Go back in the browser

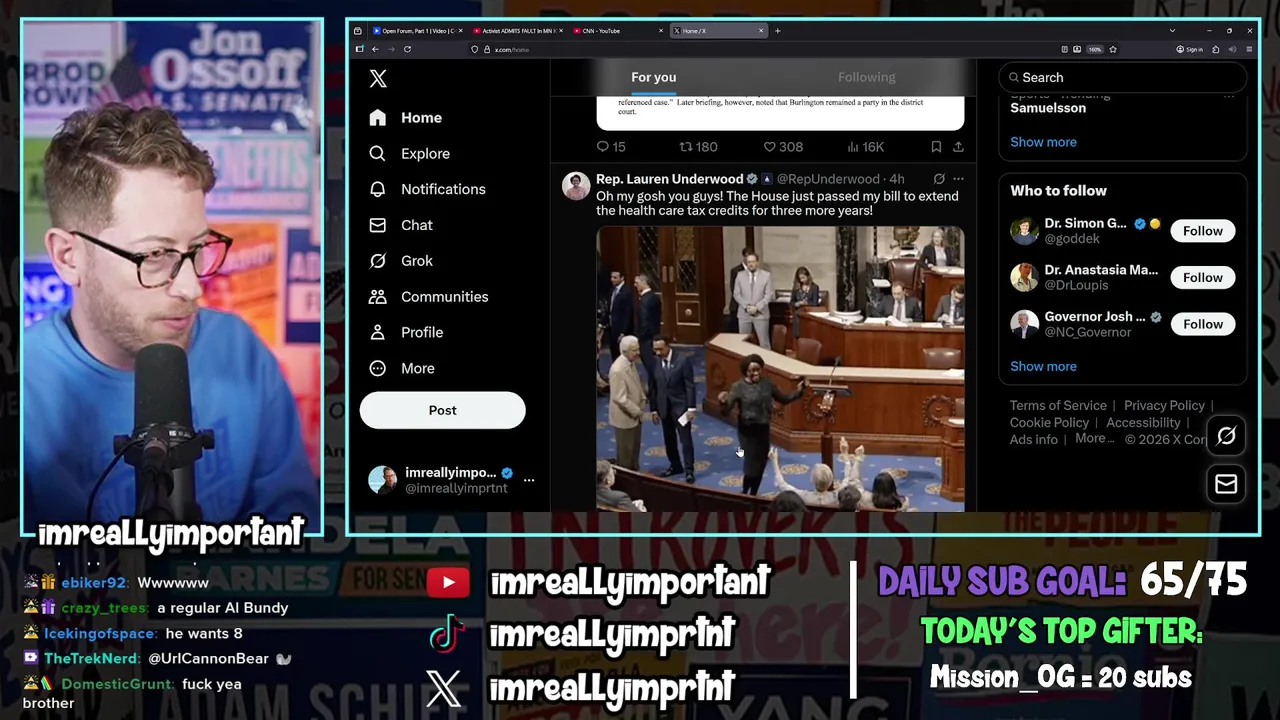tap(375, 49)
